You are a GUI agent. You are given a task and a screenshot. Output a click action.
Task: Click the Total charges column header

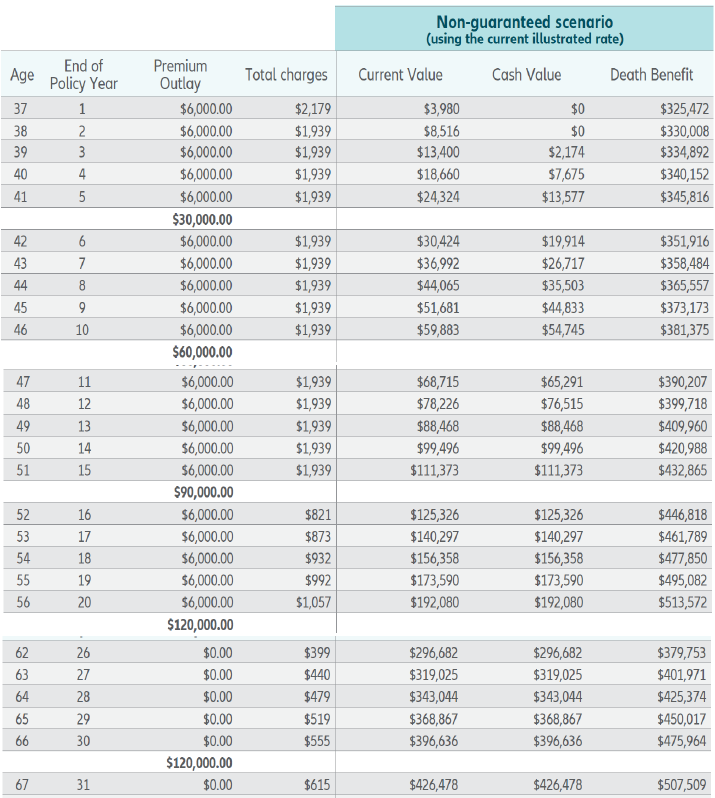[286, 75]
